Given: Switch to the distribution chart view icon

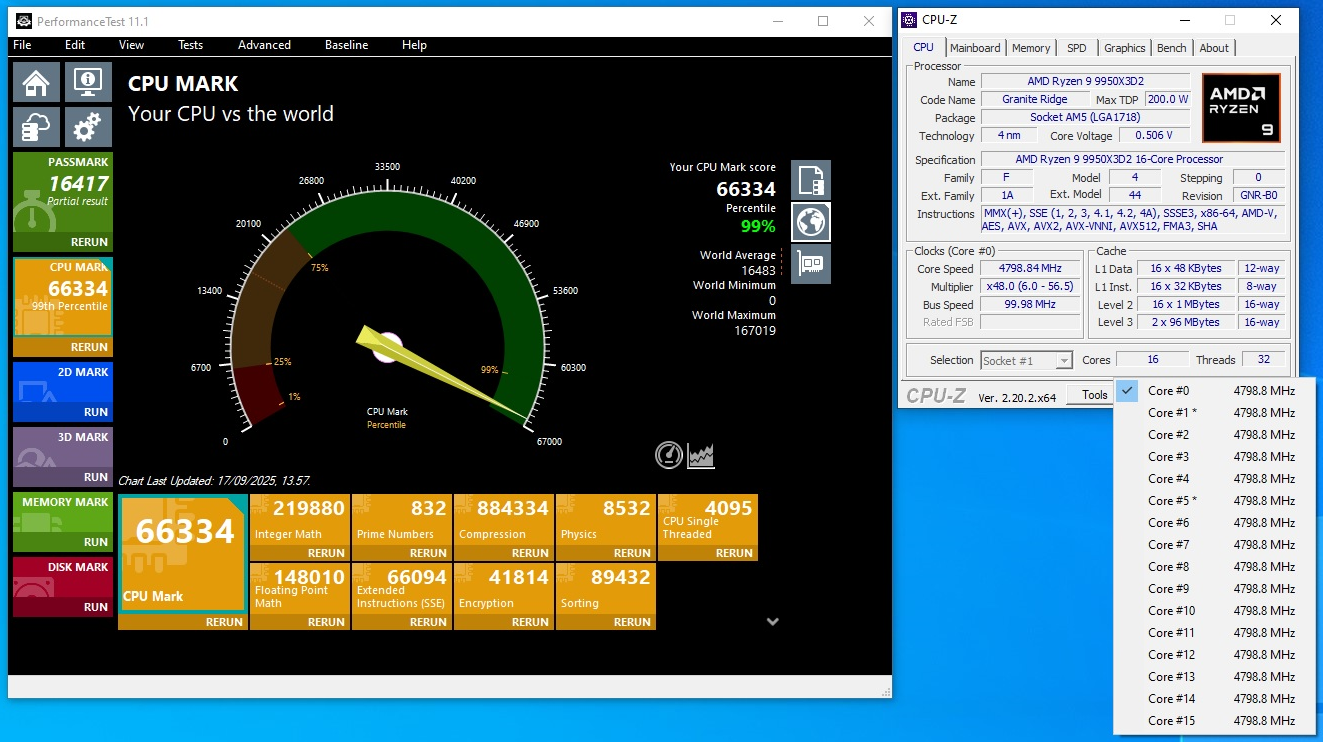Looking at the screenshot, I should coord(701,455).
